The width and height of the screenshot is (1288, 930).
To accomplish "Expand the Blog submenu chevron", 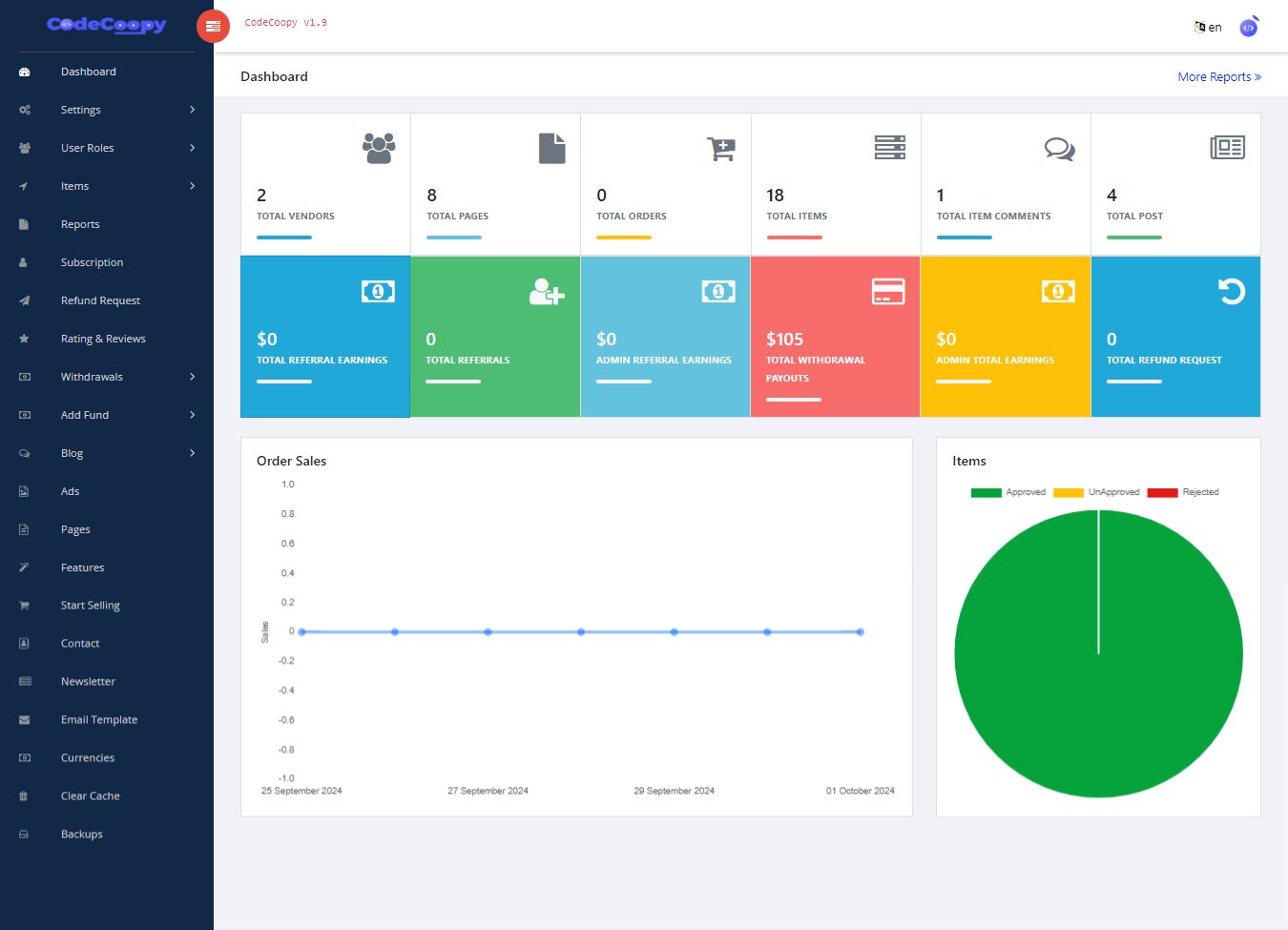I will pyautogui.click(x=193, y=453).
